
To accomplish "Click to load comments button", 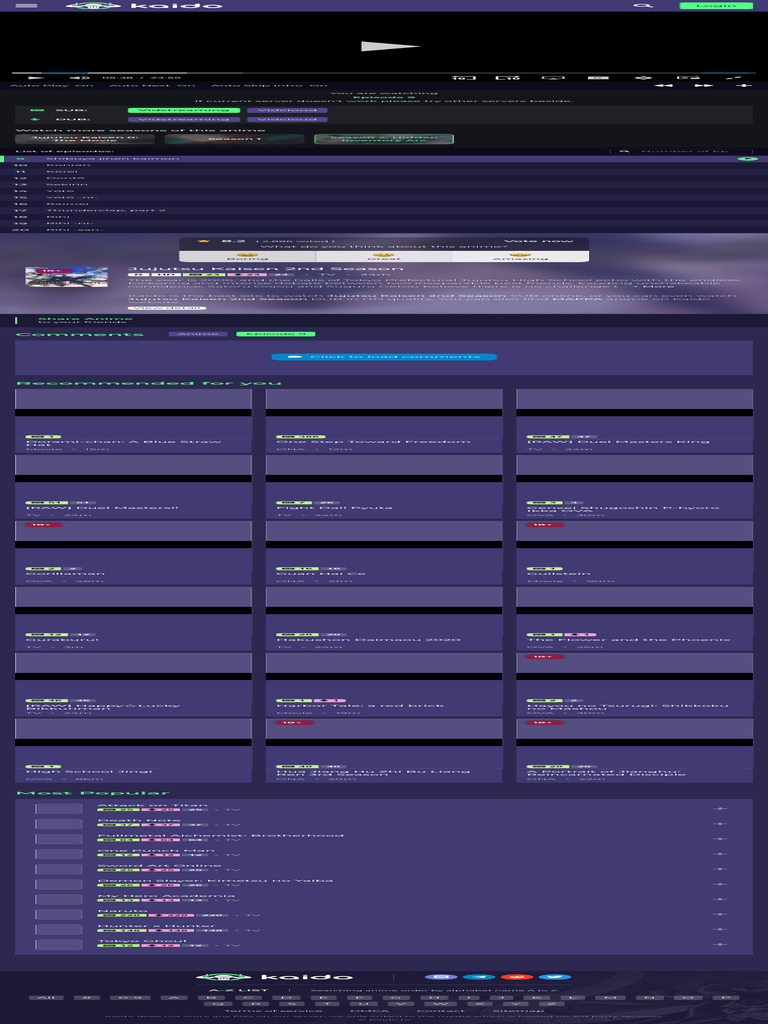I will point(384,357).
